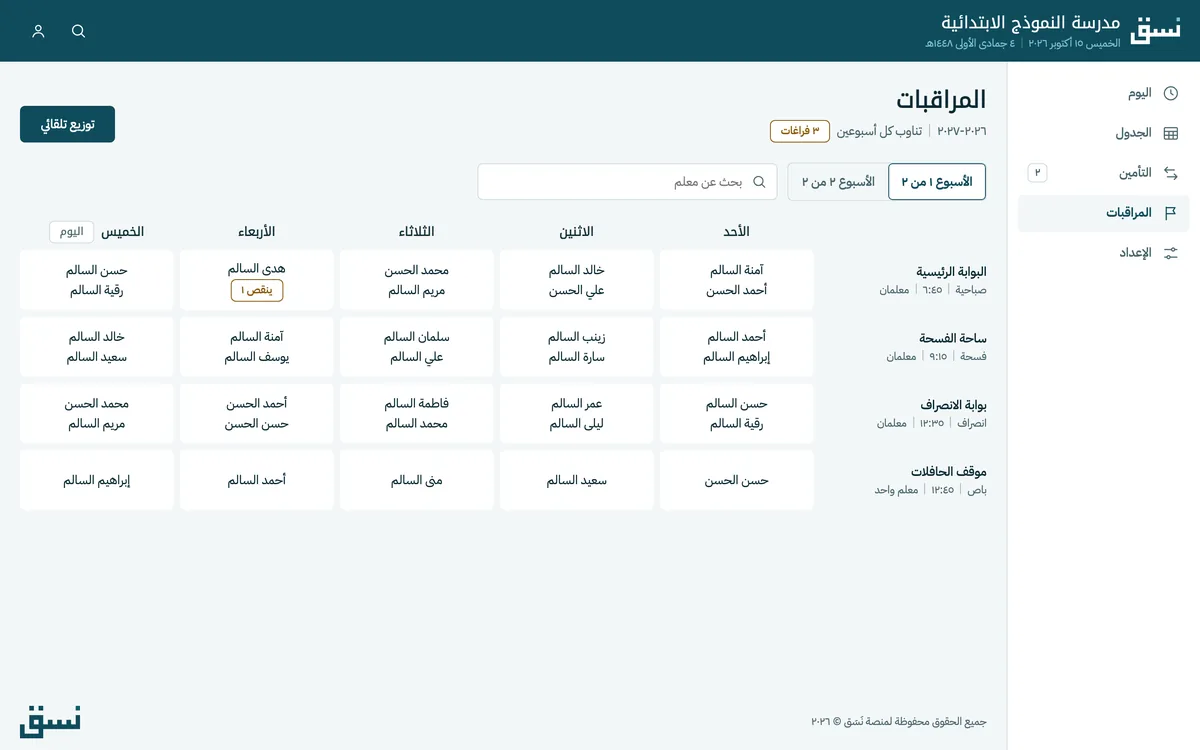Screen dimensions: 1200x750
Task: Select the ساحة الفسحة row title
Action: (x=953, y=339)
